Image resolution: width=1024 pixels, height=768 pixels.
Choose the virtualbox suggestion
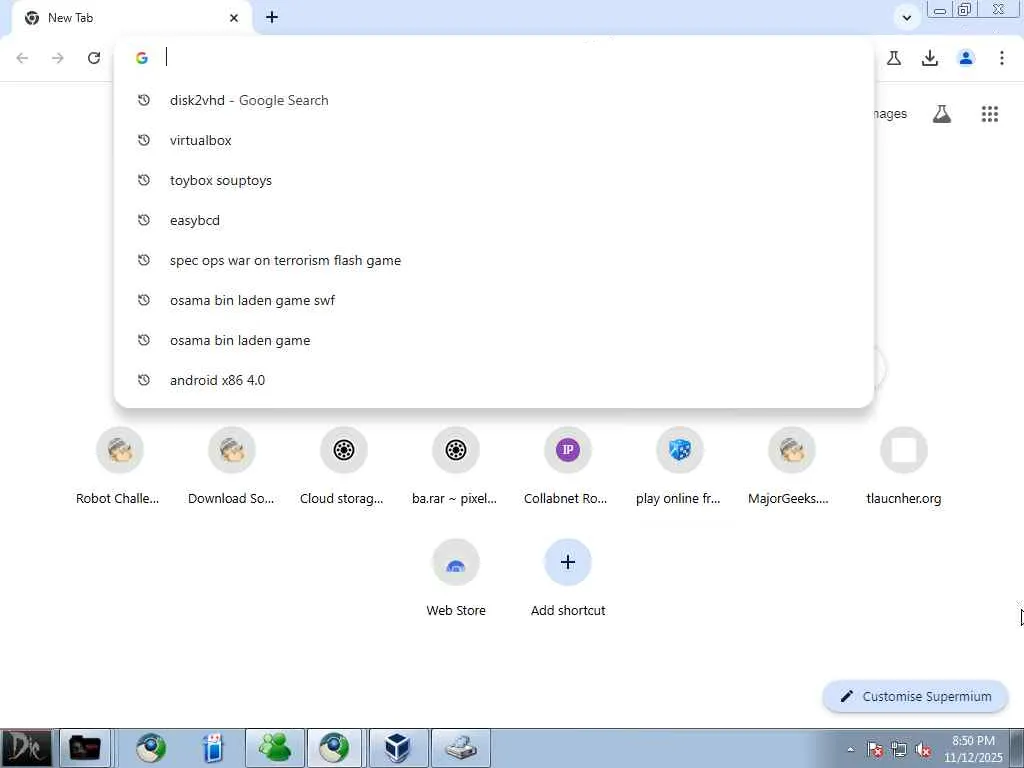pos(493,140)
